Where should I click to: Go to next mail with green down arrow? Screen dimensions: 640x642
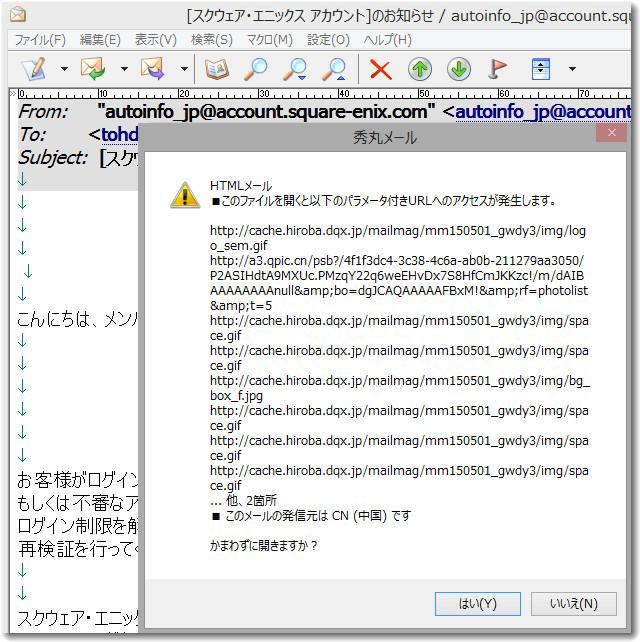(459, 69)
